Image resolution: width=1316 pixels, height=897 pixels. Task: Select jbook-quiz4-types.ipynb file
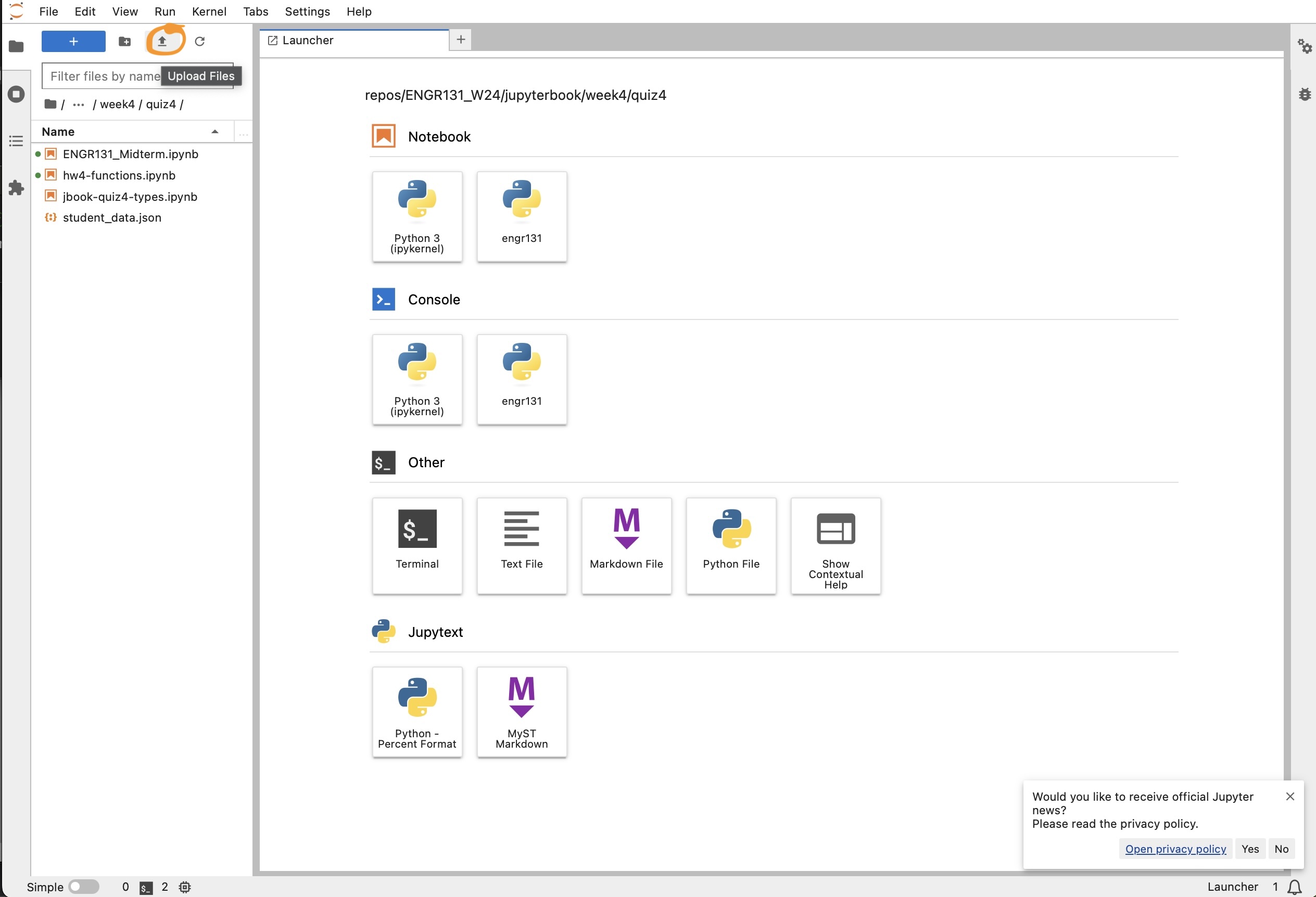[142, 197]
